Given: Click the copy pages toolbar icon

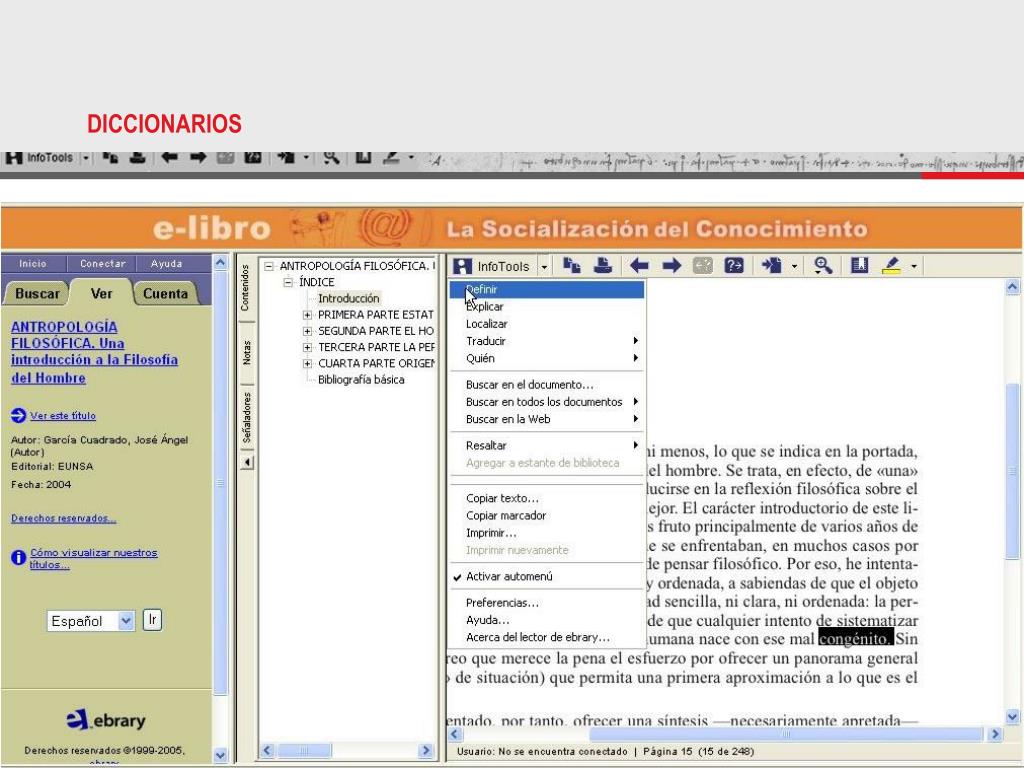Looking at the screenshot, I should tap(572, 267).
